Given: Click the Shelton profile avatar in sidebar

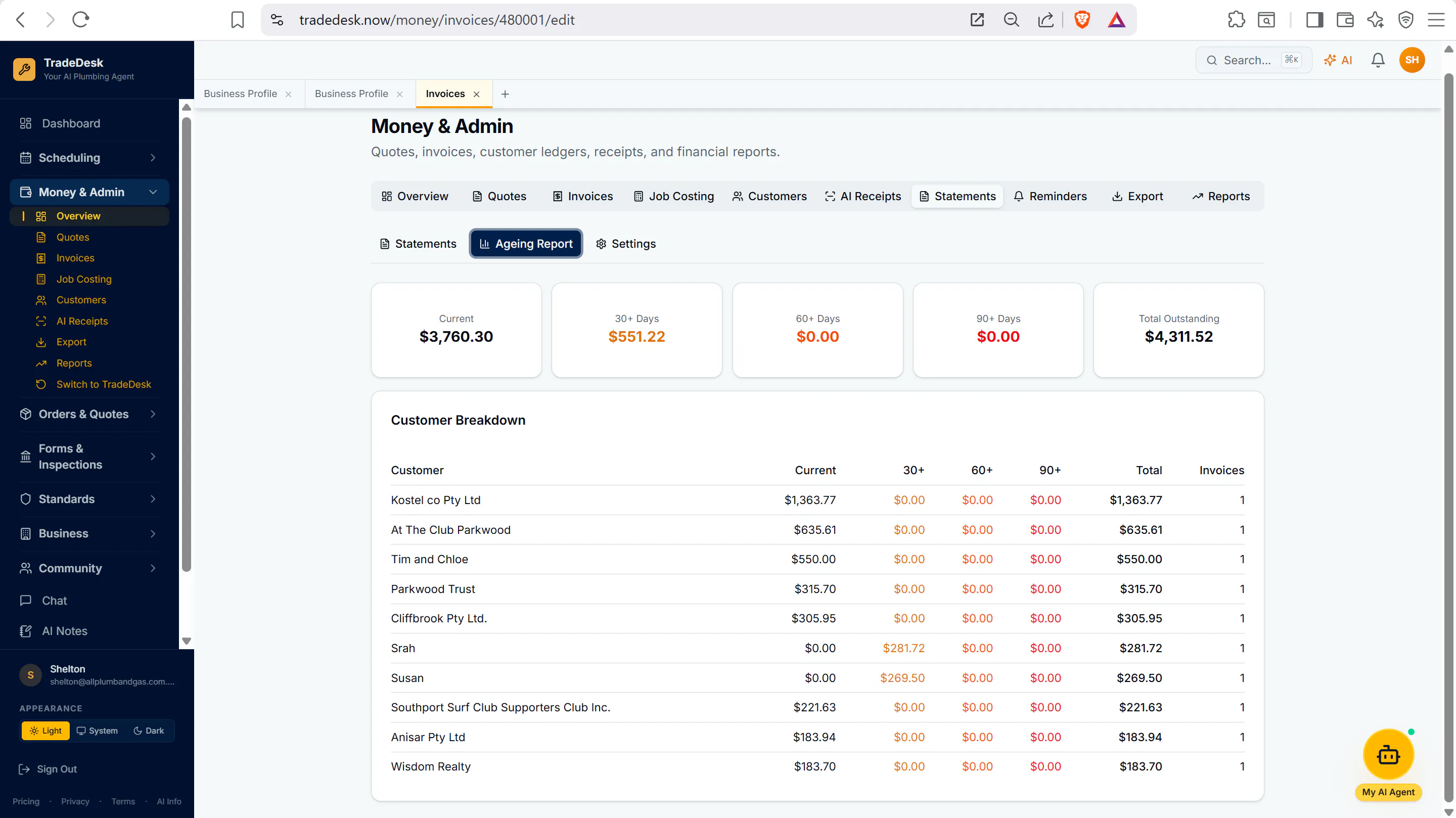Looking at the screenshot, I should (30, 675).
